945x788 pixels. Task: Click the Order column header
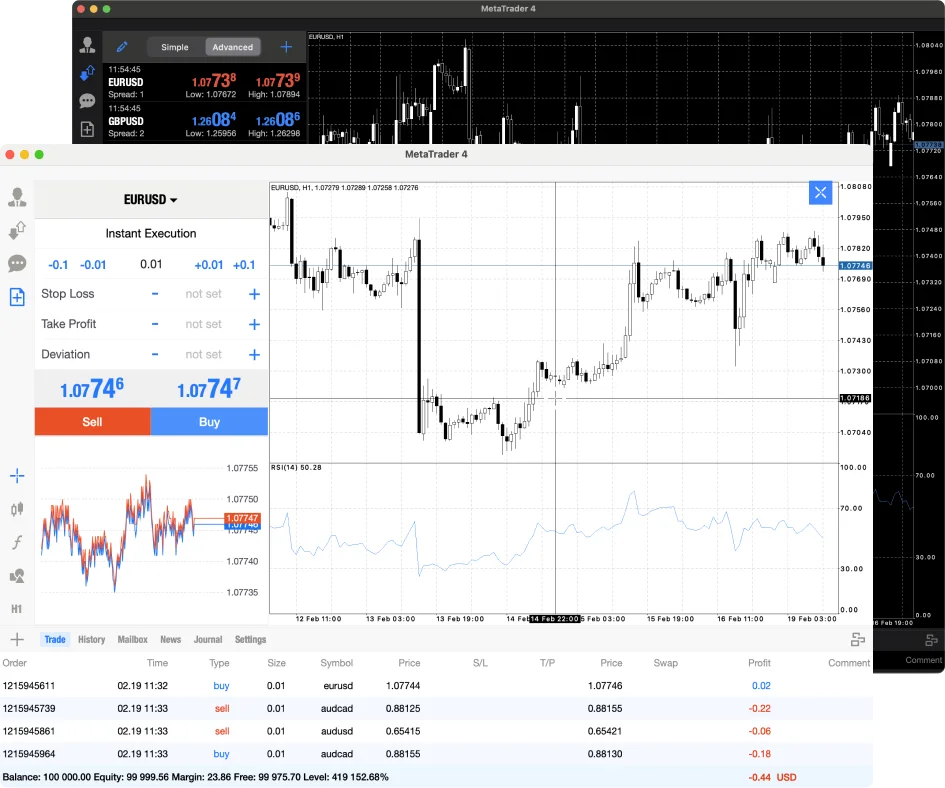(14, 663)
